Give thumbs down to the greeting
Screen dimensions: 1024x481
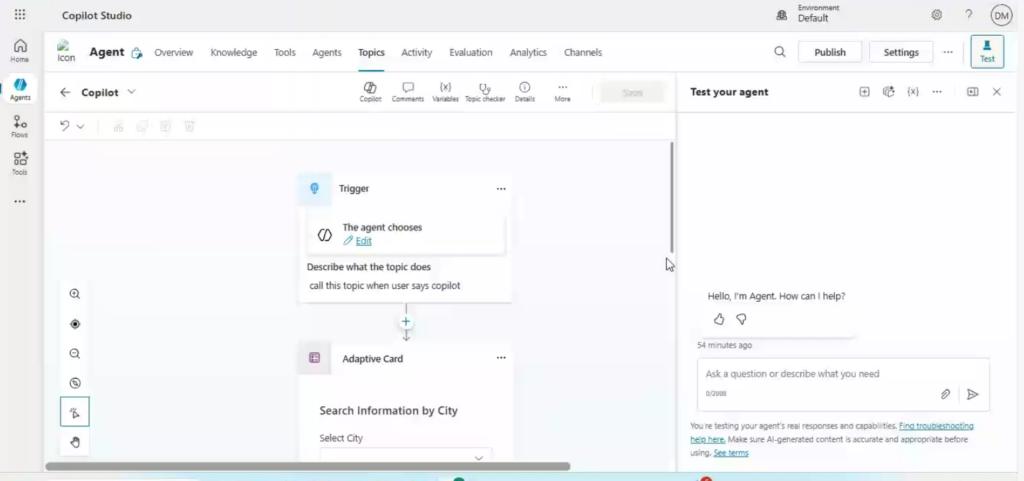[741, 319]
